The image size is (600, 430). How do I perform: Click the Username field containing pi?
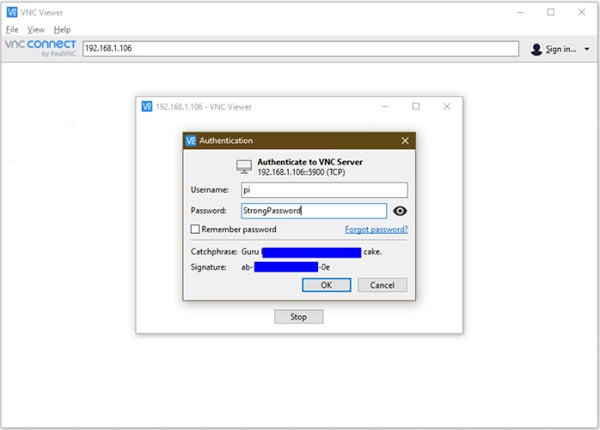pos(324,190)
